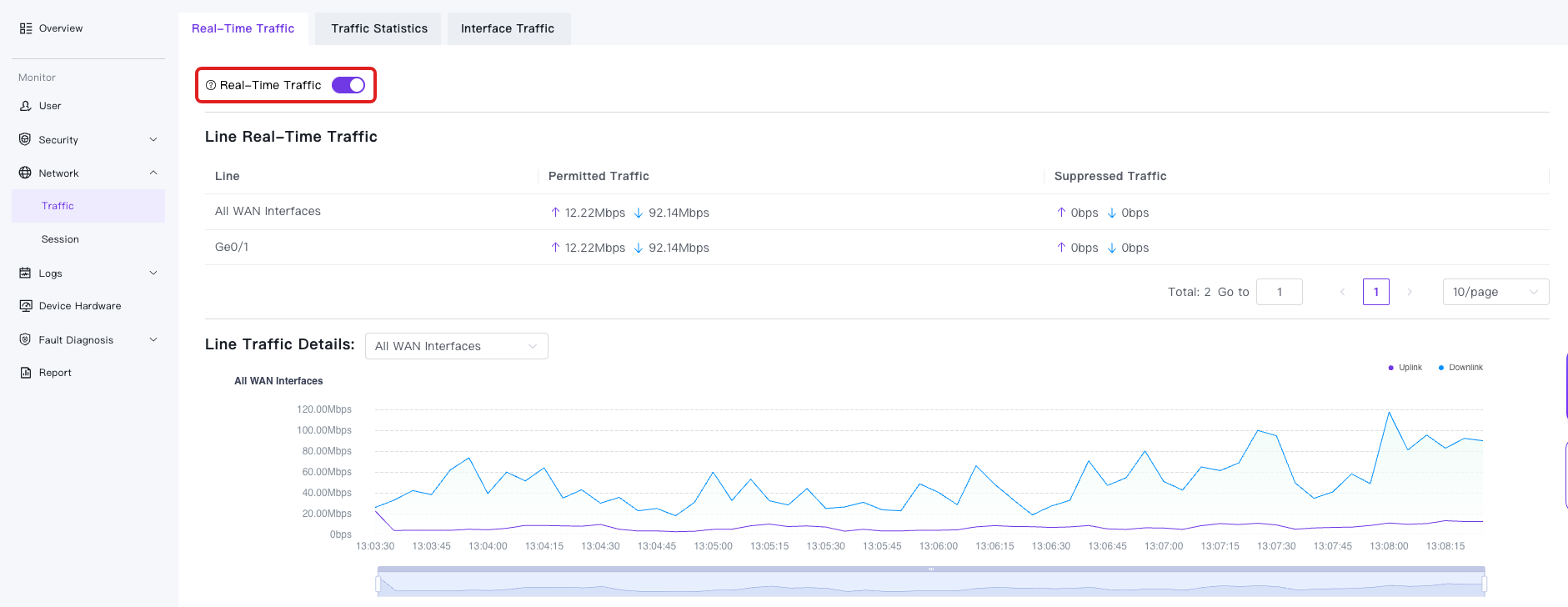Click the left handle of the chart zoom slider
The height and width of the screenshot is (607, 1568).
(x=378, y=584)
